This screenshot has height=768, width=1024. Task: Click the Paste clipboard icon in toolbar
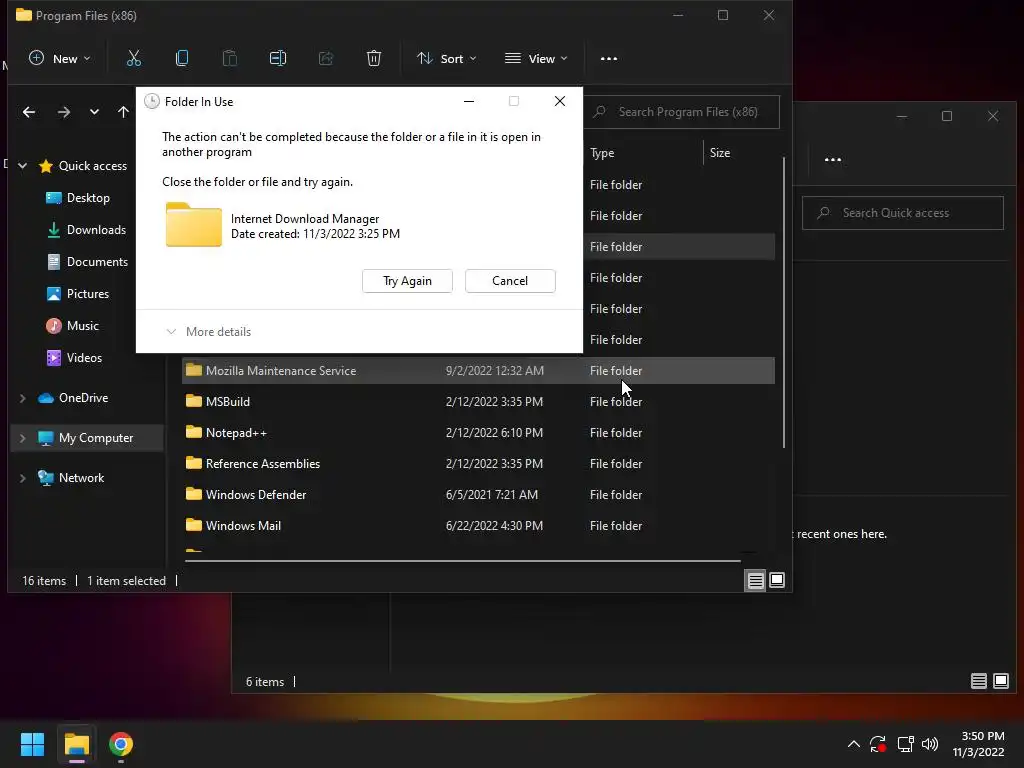(230, 59)
